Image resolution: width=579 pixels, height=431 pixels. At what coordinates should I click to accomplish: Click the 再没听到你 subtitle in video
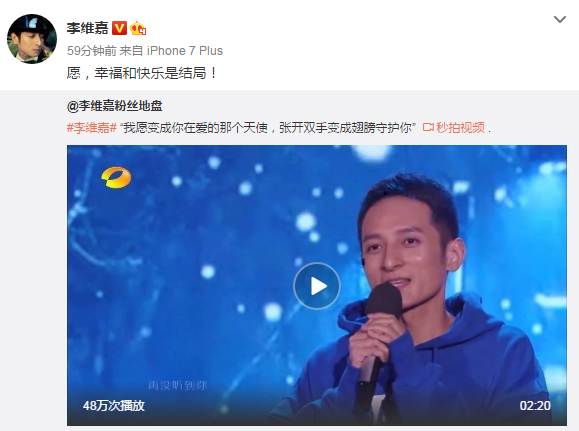tap(178, 386)
